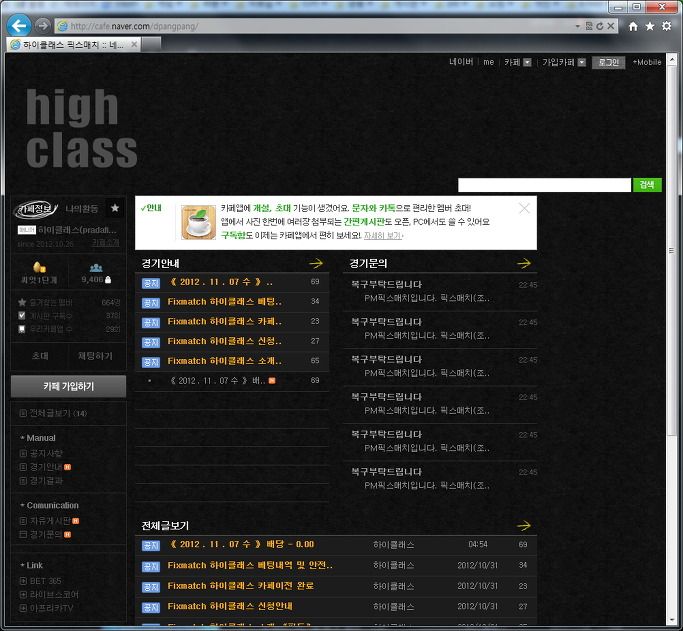Click the refresh icon in address bar
683x631 pixels.
click(600, 26)
